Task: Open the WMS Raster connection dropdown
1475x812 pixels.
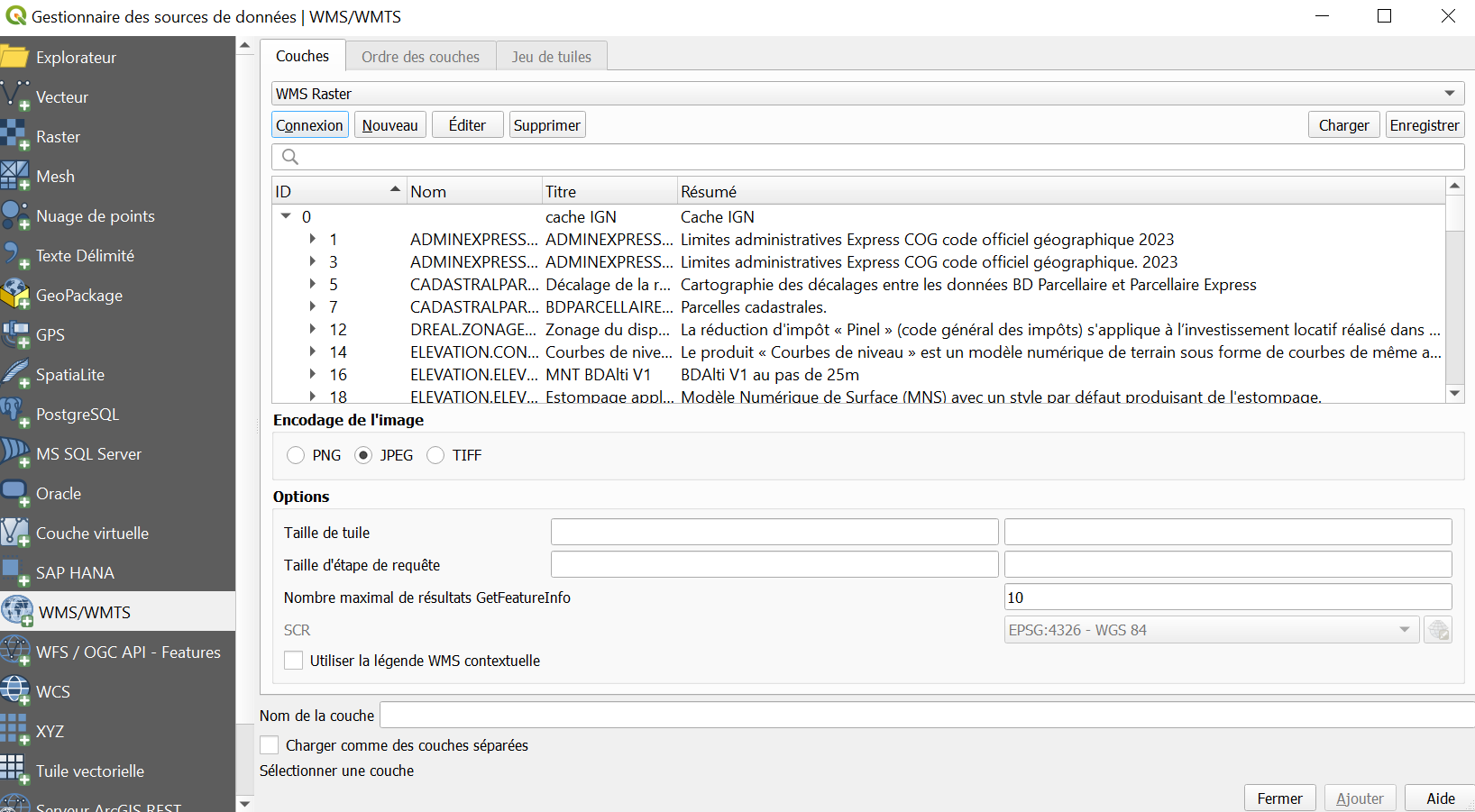Action: point(1451,93)
